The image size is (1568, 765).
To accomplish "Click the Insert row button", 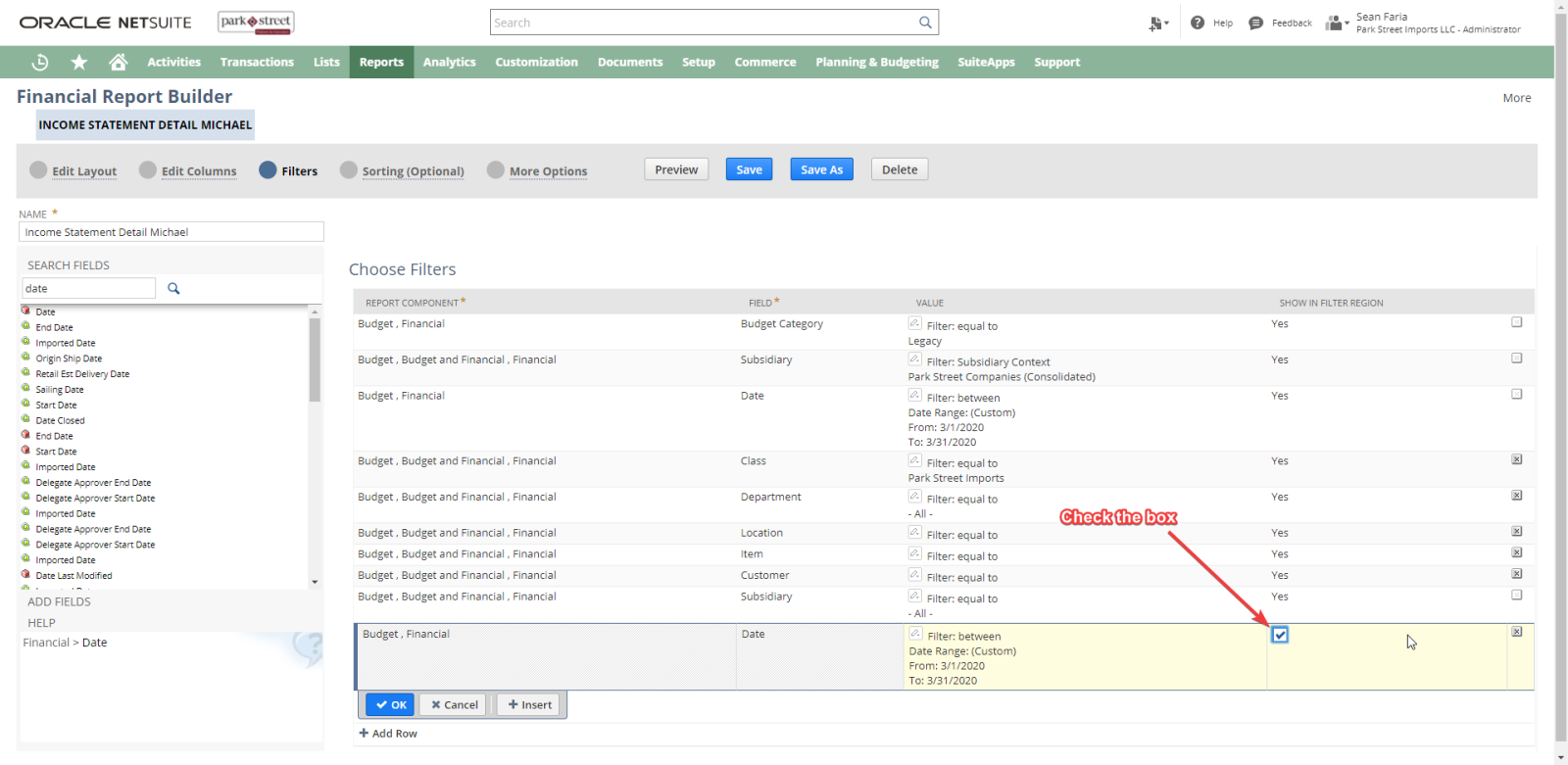I will tap(529, 704).
